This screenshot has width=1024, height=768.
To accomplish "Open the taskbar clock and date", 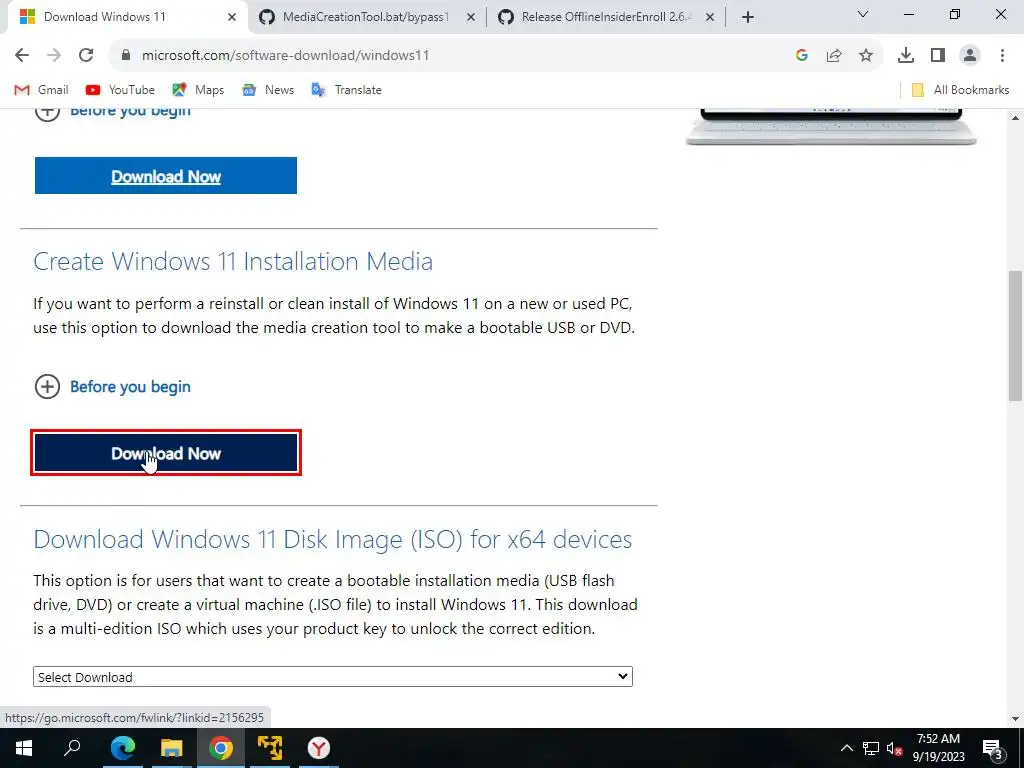I will [x=938, y=748].
